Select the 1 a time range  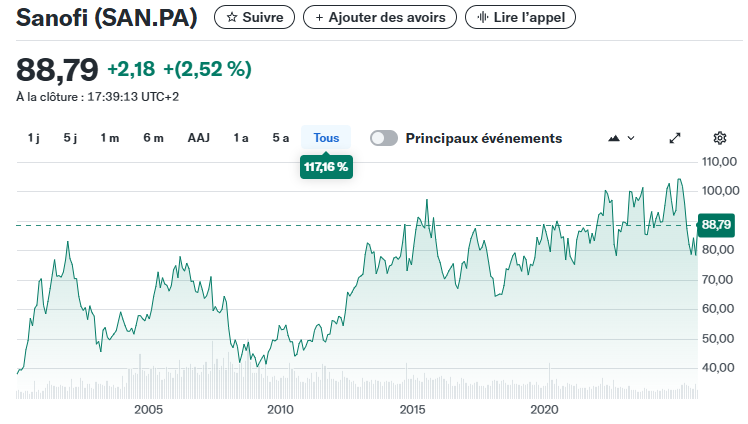click(241, 138)
